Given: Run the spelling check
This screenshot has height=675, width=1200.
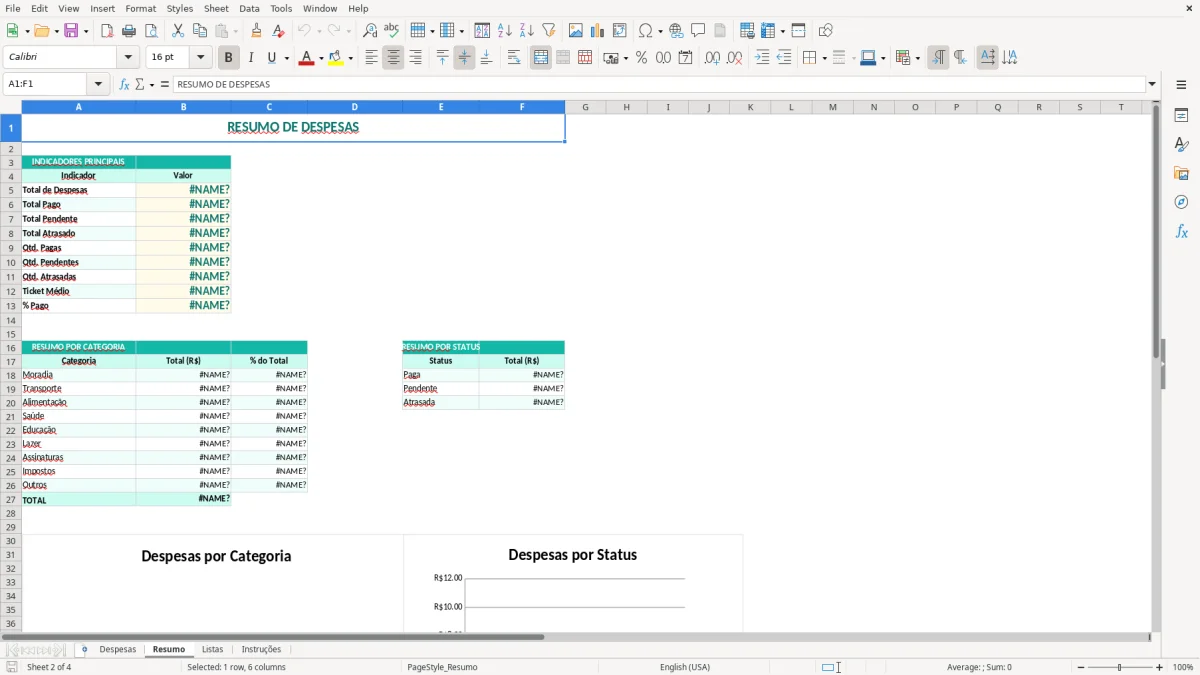Looking at the screenshot, I should 392,31.
